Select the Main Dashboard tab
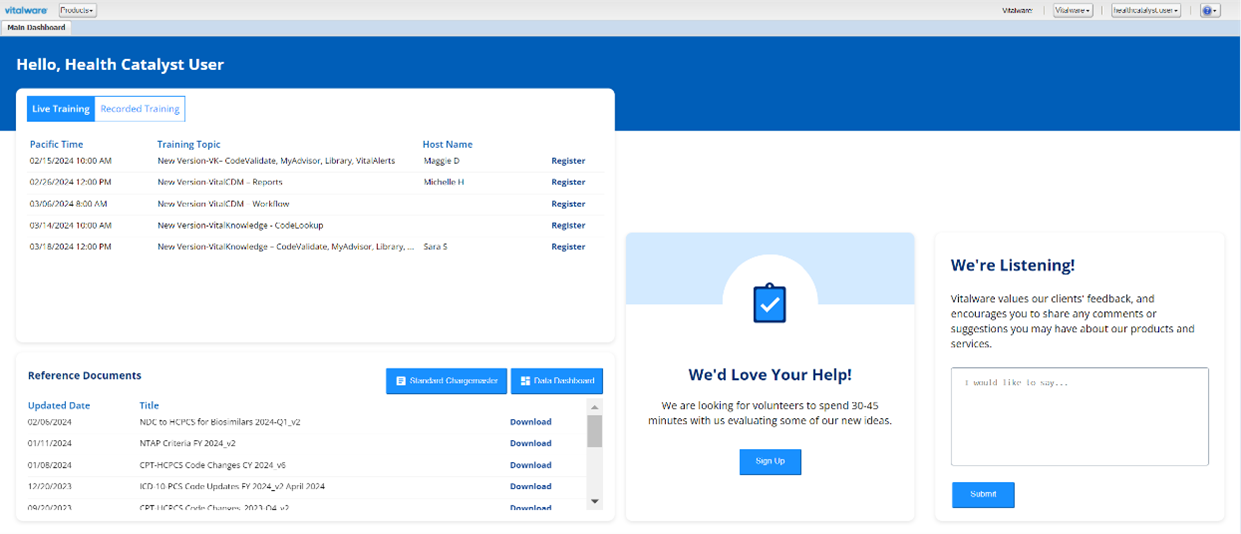1241x534 pixels. coord(36,28)
